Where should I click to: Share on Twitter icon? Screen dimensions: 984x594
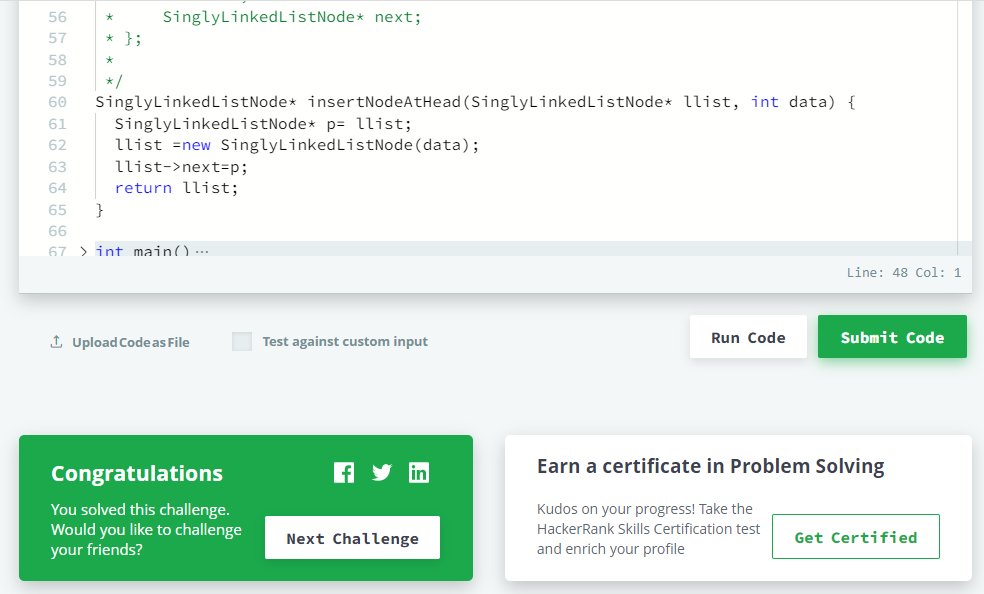pos(382,472)
